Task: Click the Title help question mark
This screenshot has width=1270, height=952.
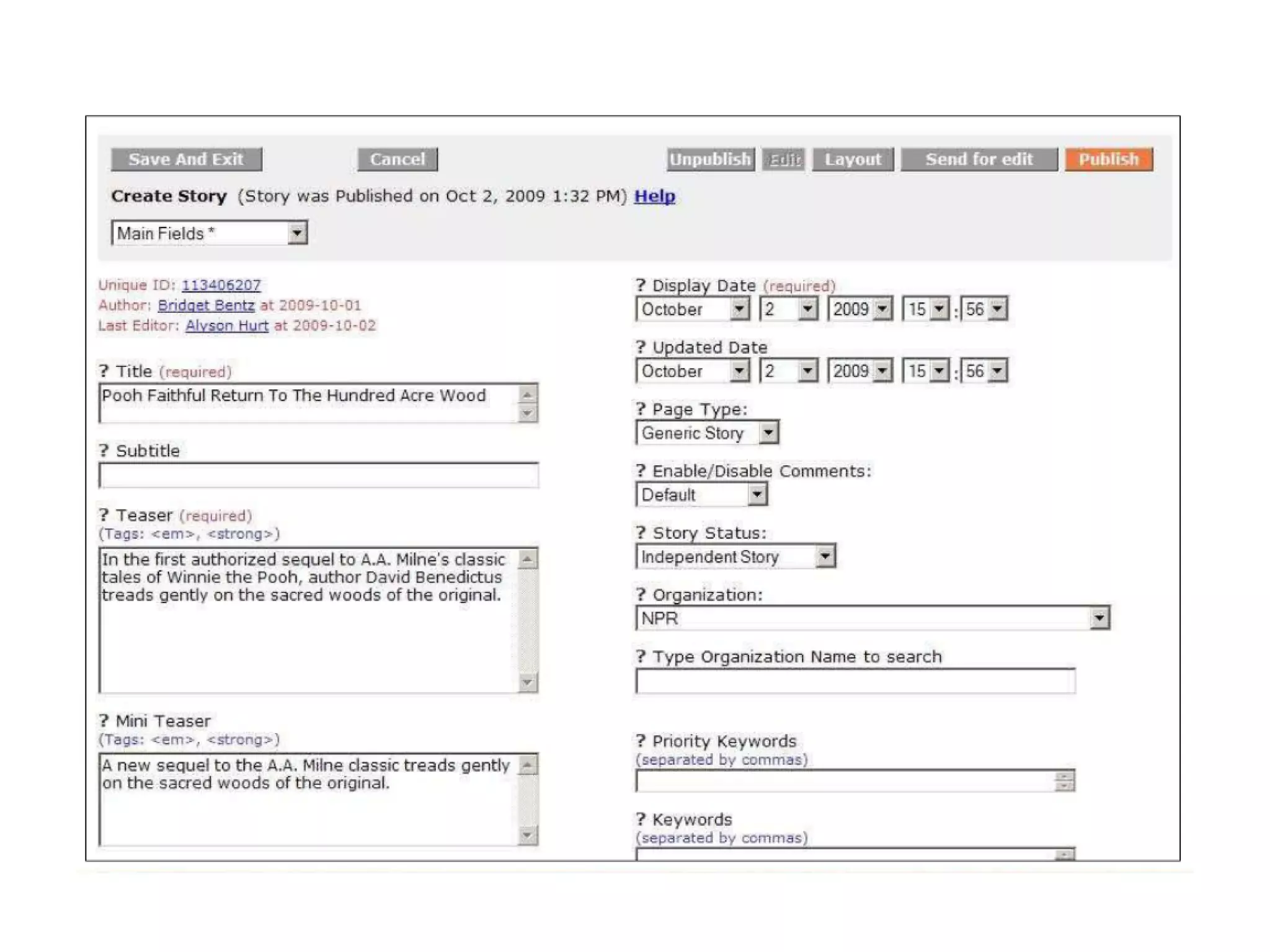Action: [x=104, y=371]
